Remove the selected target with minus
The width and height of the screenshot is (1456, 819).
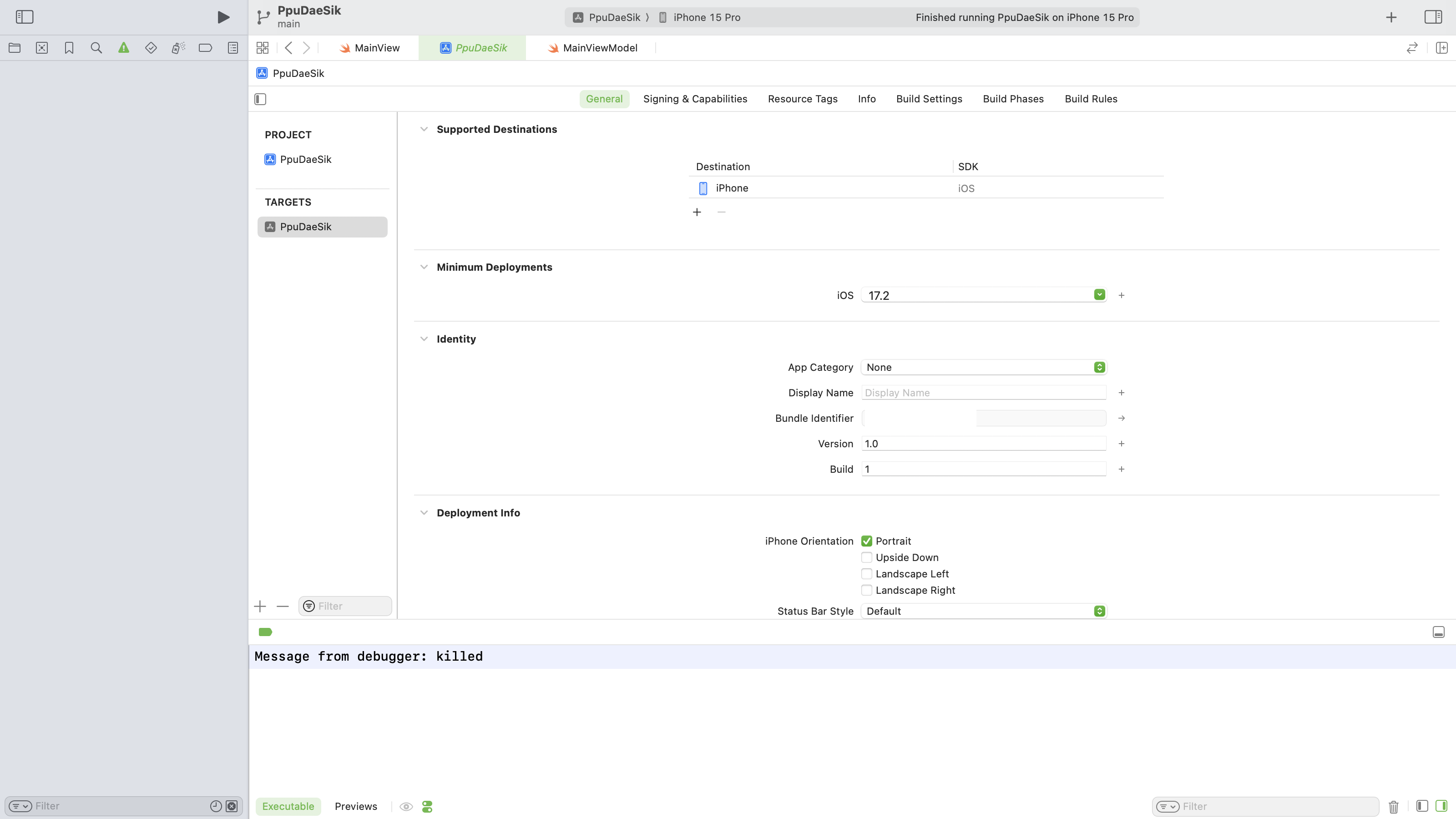(283, 607)
